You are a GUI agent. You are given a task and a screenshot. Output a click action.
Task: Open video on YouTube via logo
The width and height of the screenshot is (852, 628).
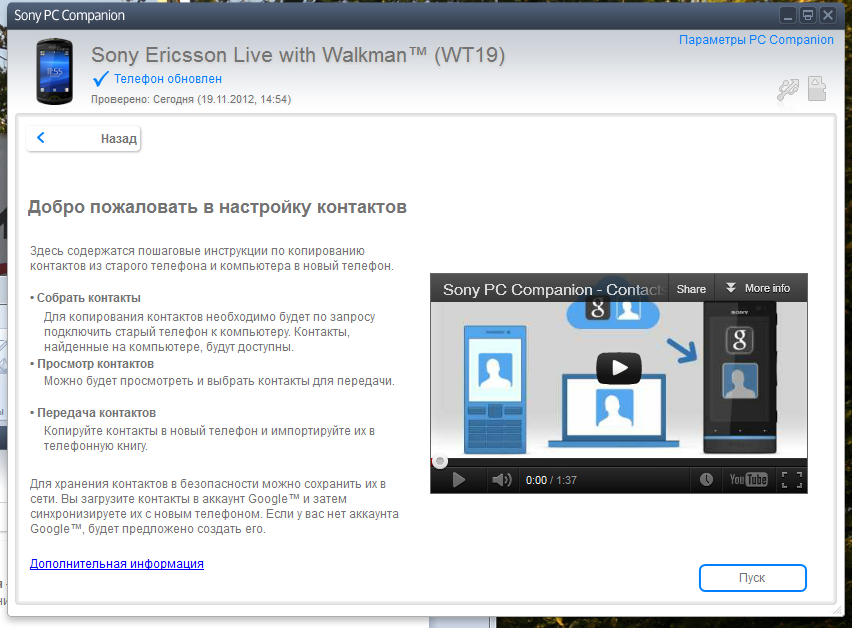(748, 480)
